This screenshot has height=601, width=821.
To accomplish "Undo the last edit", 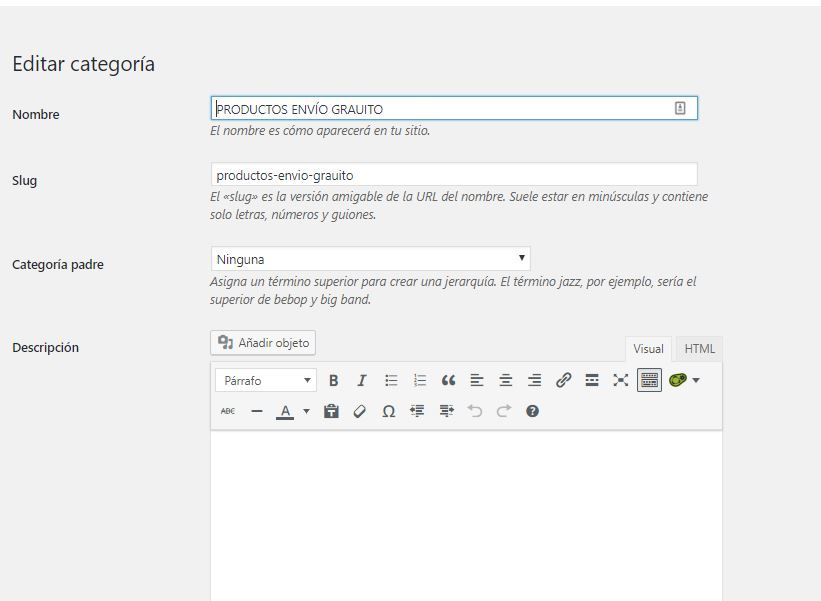I will (475, 411).
